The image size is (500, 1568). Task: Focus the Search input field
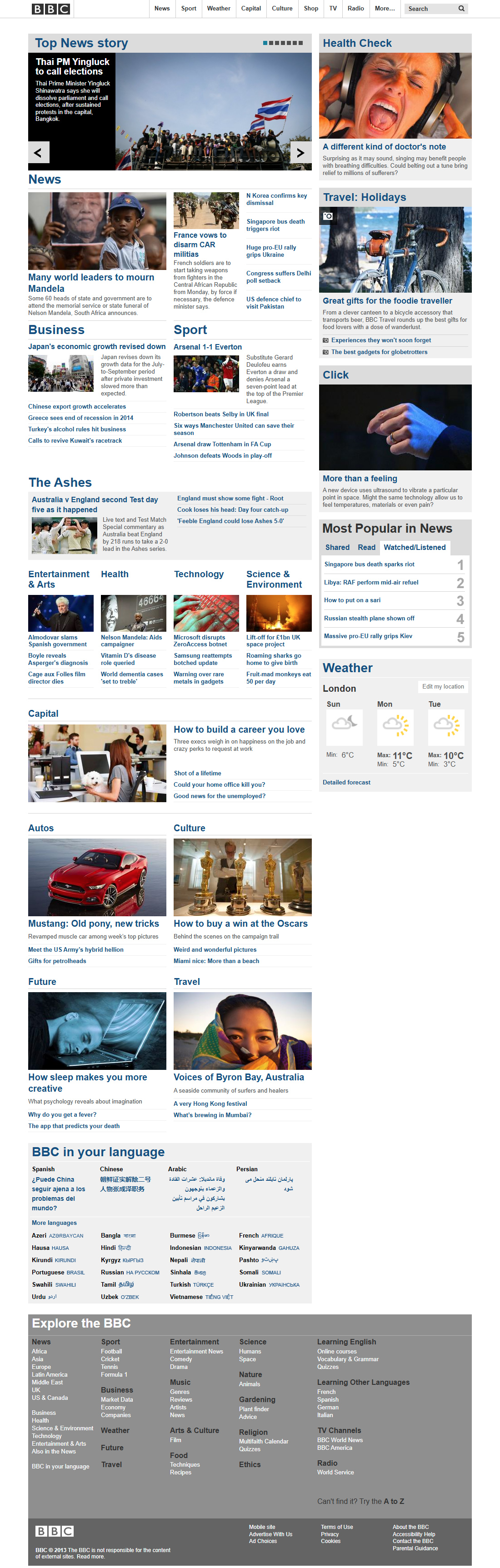tap(431, 9)
